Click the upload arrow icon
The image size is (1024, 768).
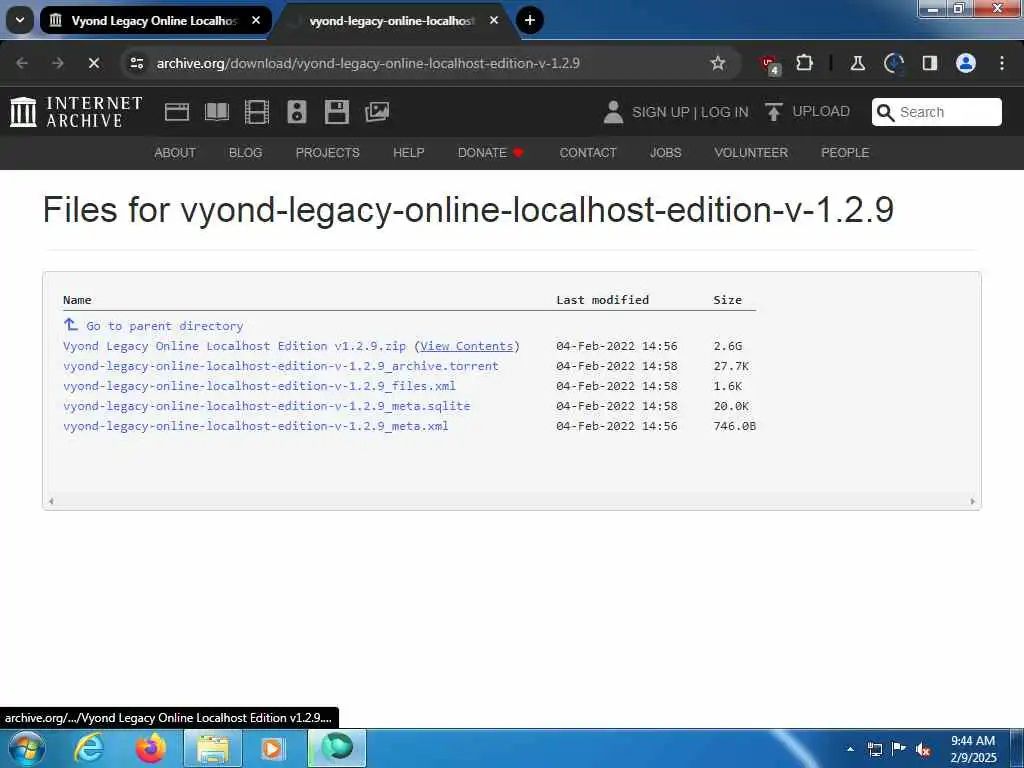click(773, 112)
